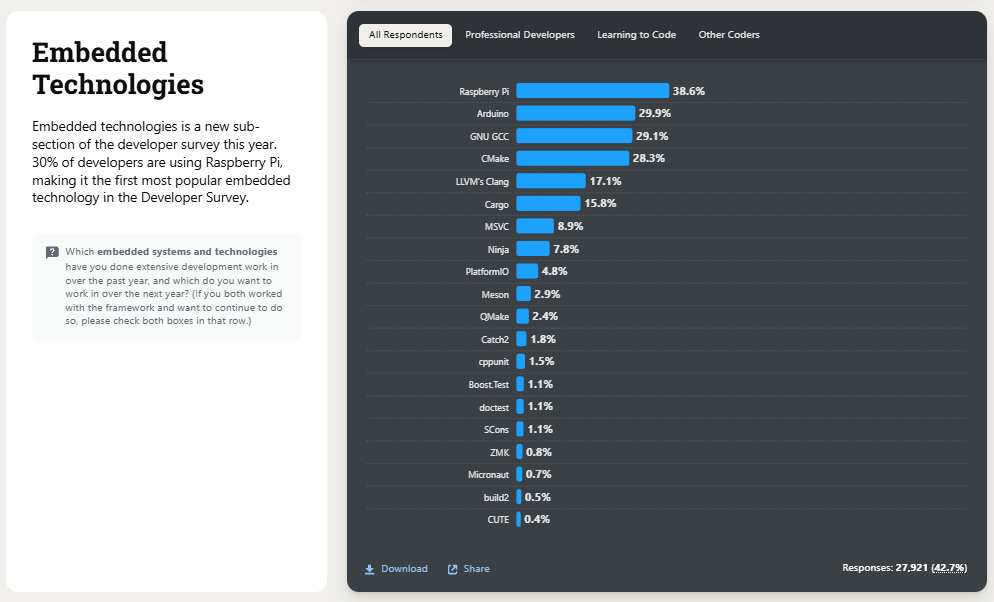
Task: Switch to Professional Developers tab
Action: (520, 35)
